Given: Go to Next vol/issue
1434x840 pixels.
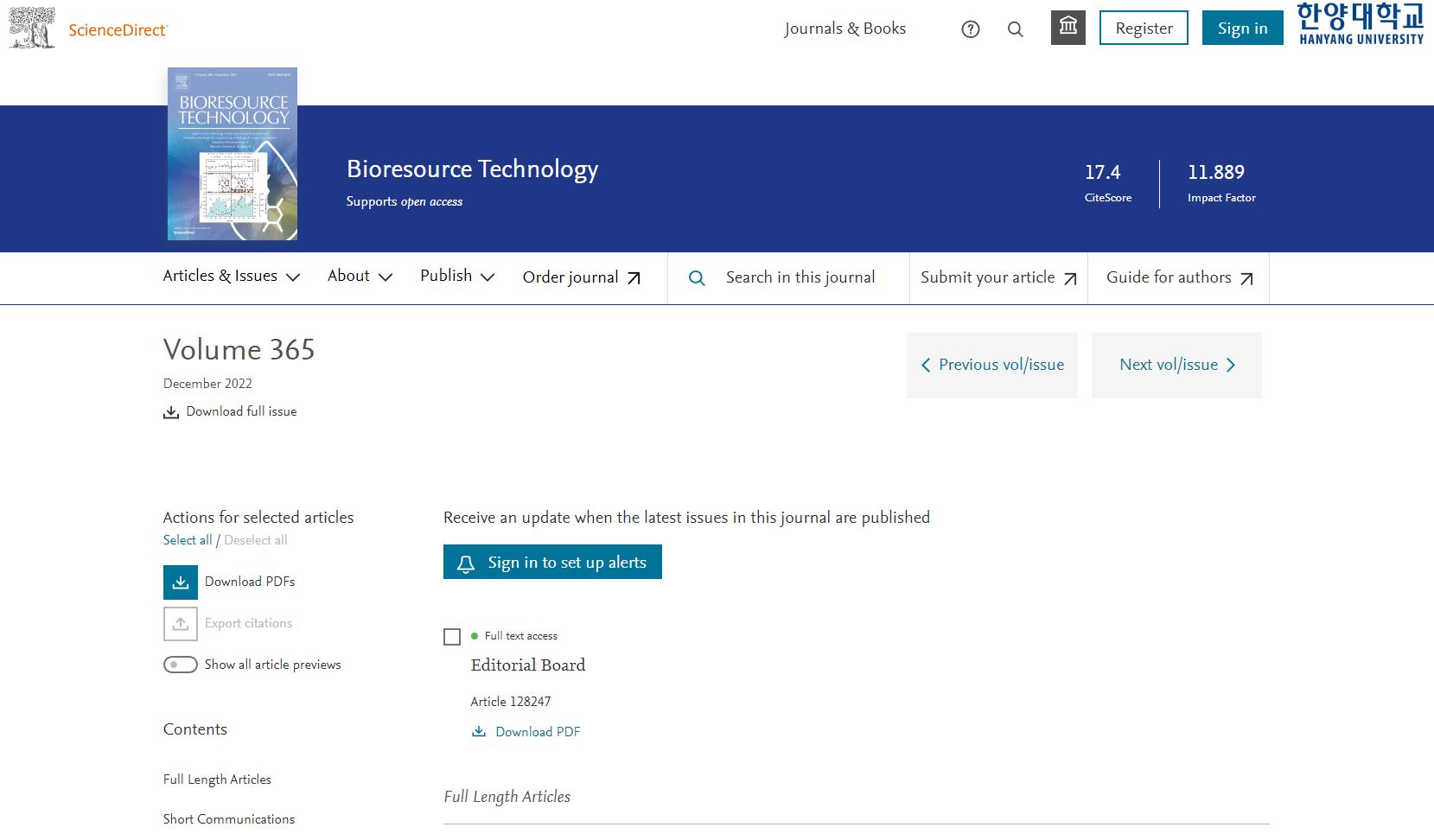Looking at the screenshot, I should click(x=1176, y=366).
